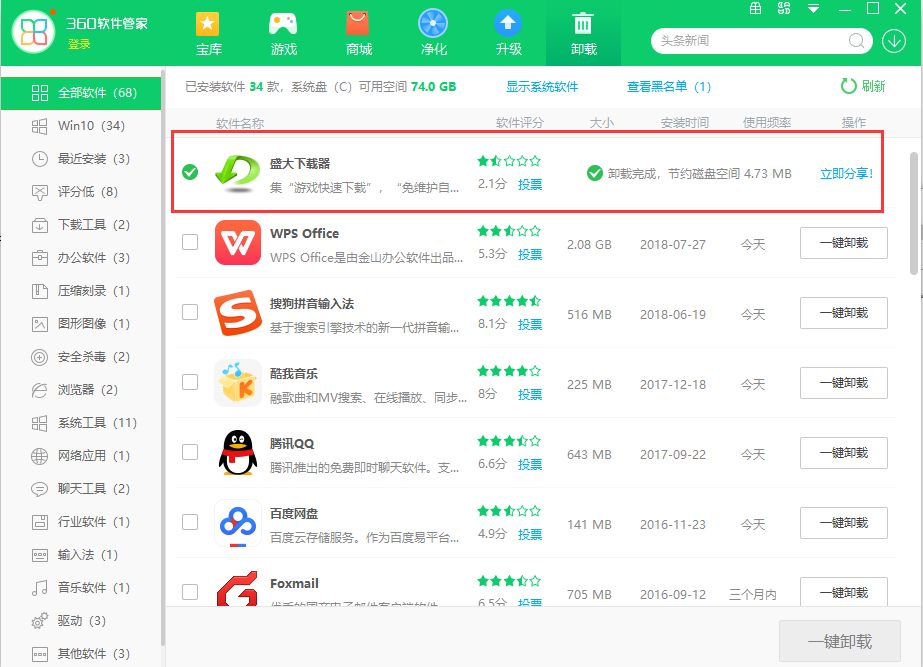The height and width of the screenshot is (667, 923).
Task: Open the 升级 upward arrow tab
Action: pyautogui.click(x=508, y=34)
